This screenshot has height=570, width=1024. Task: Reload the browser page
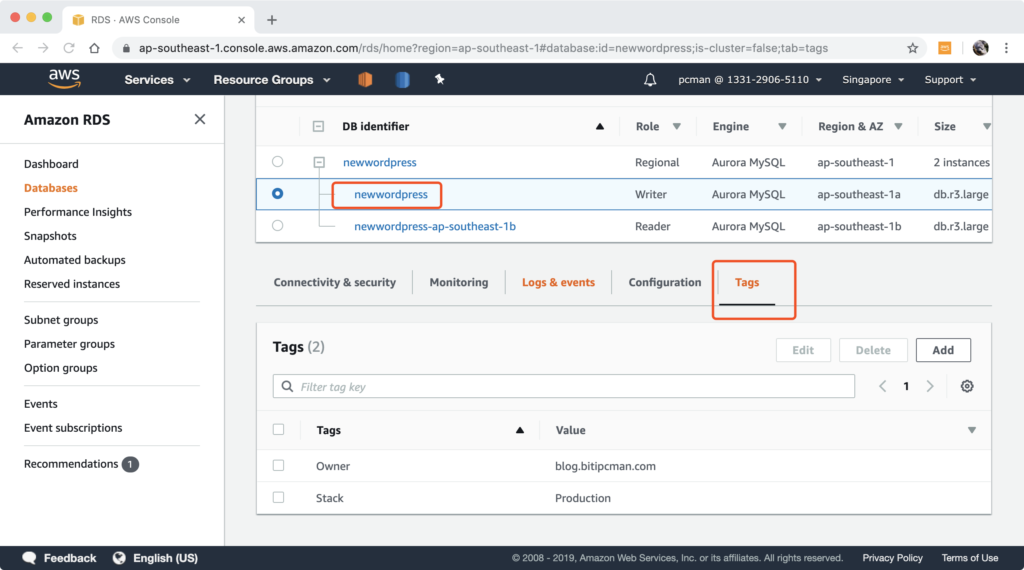[69, 48]
